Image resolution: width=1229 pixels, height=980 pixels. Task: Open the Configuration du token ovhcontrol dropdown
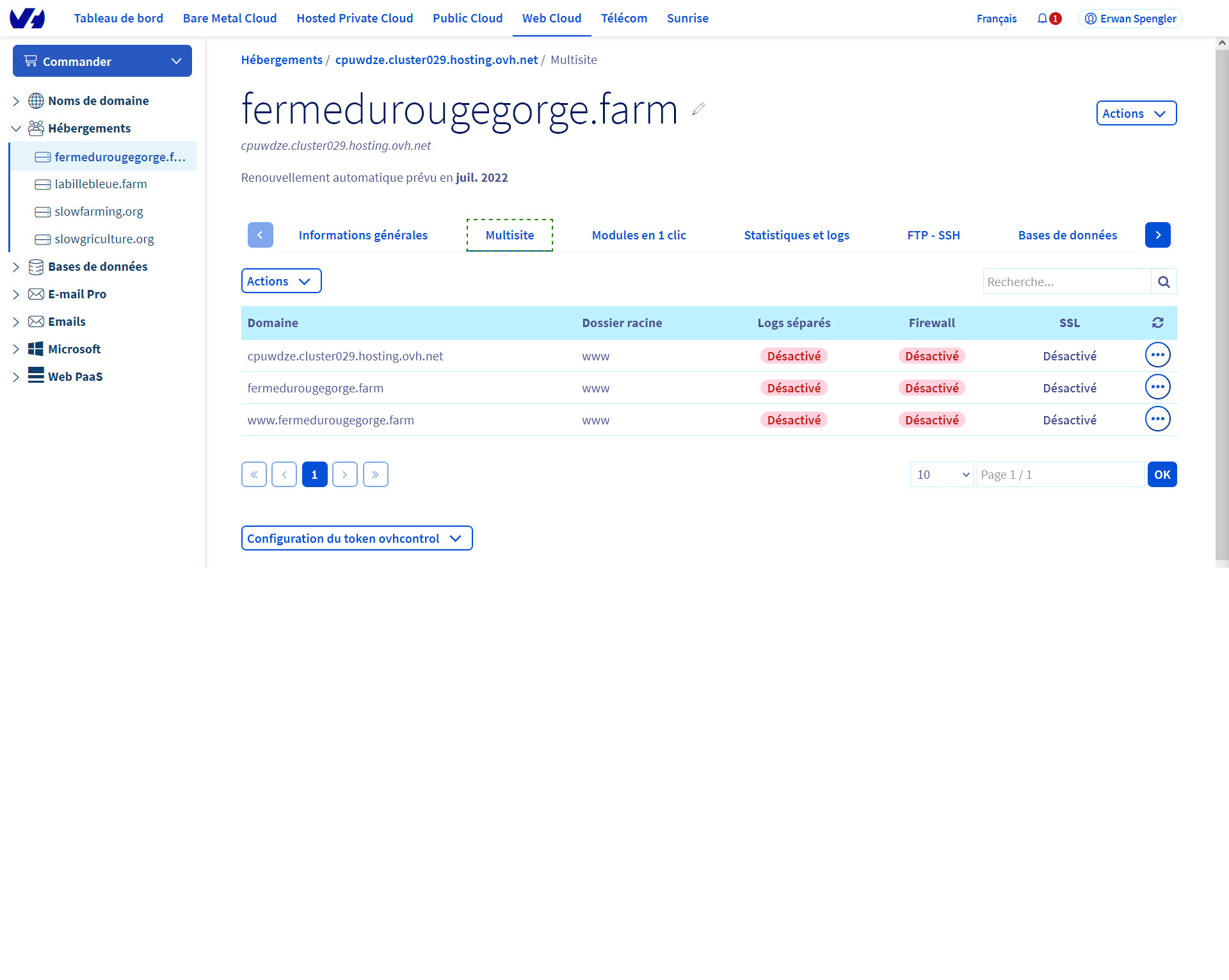[x=357, y=538]
